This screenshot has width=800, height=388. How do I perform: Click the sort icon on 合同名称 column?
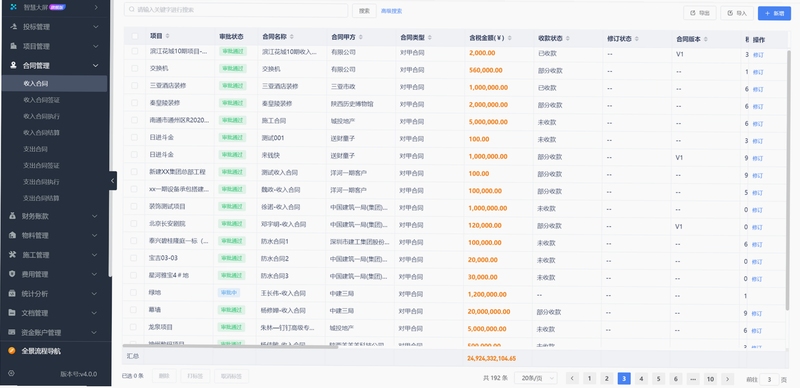click(x=292, y=37)
